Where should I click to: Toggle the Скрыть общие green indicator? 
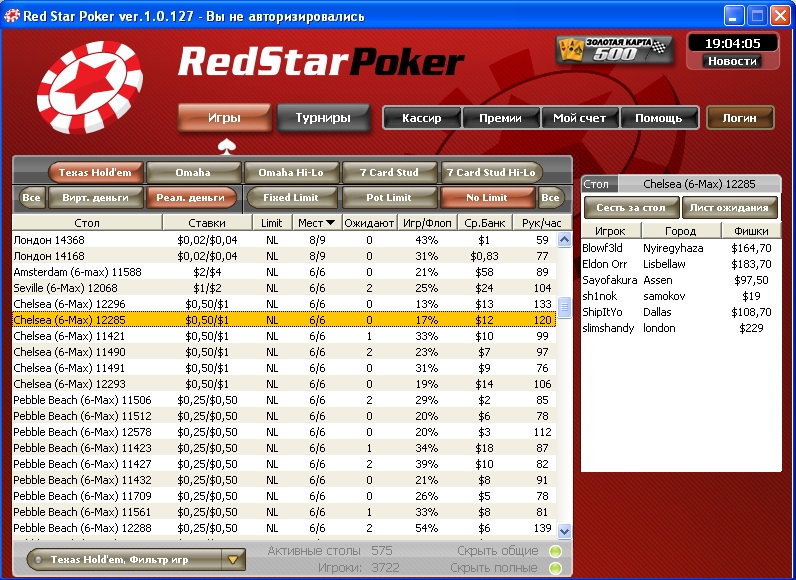tap(555, 551)
